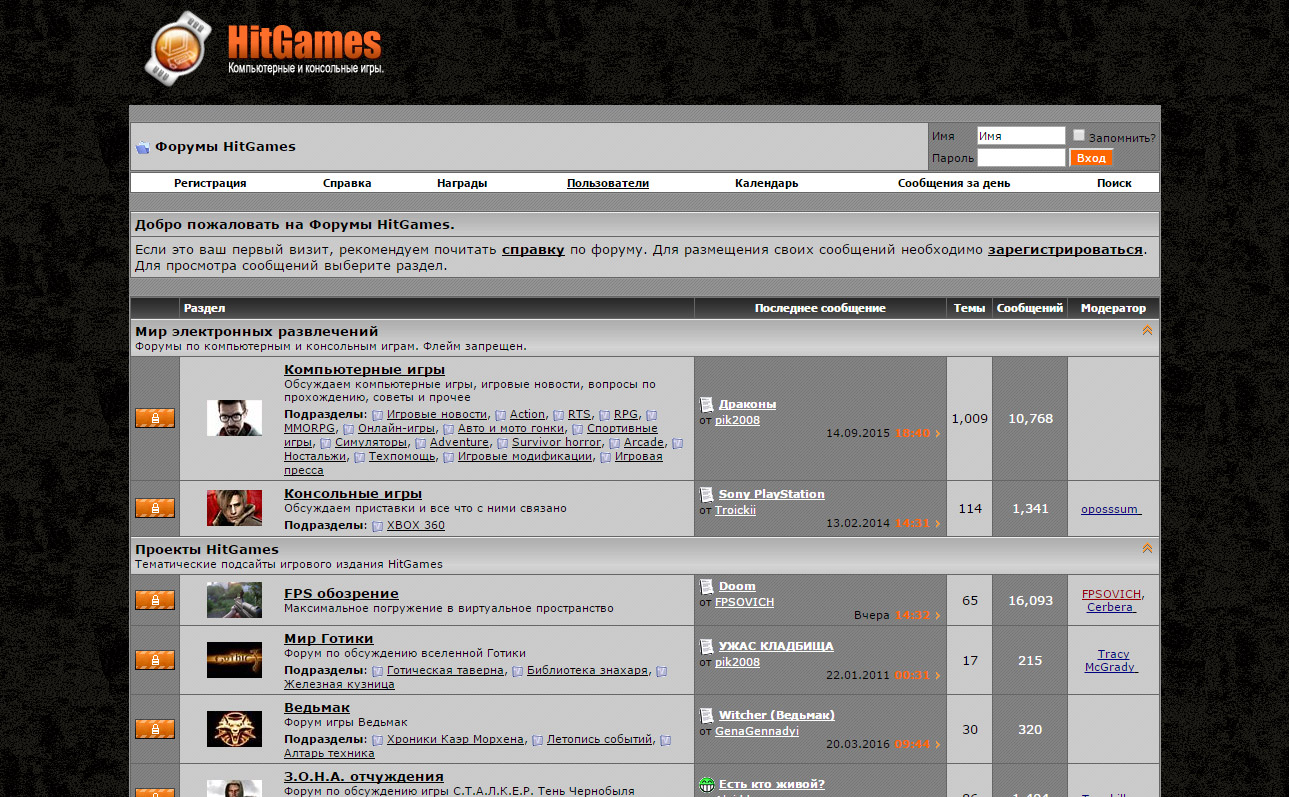Screen dimensions: 1289x797
Task: Click the lock status icon for Компьютерные игры
Action: pos(155,418)
